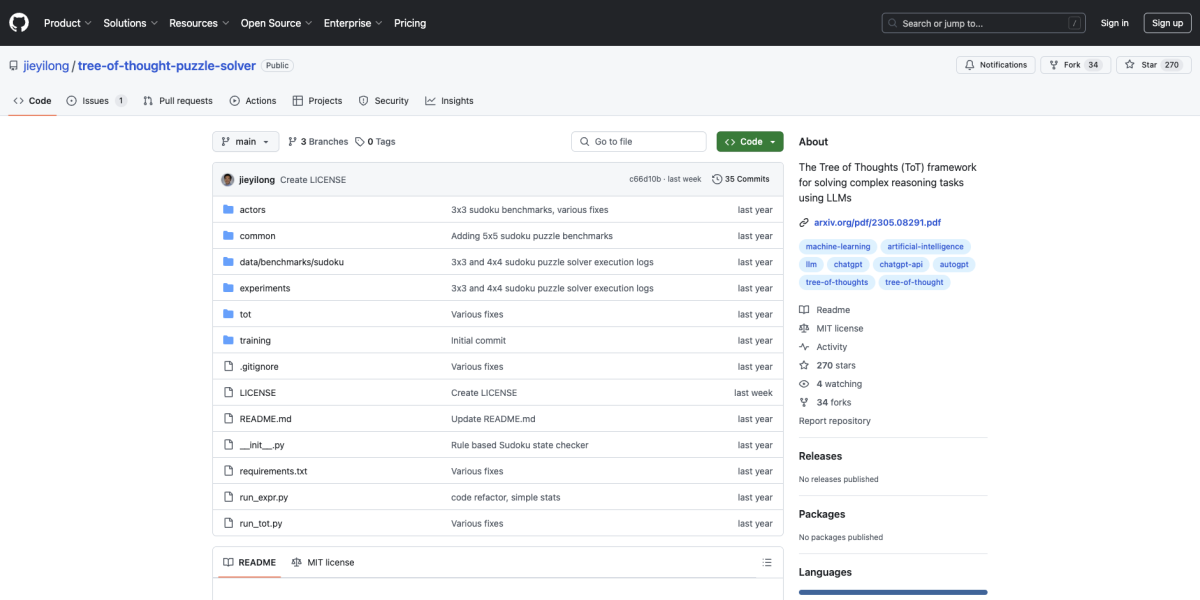Screen dimensions: 1200x600
Task: Expand the green Code dropdown button
Action: click(x=749, y=142)
